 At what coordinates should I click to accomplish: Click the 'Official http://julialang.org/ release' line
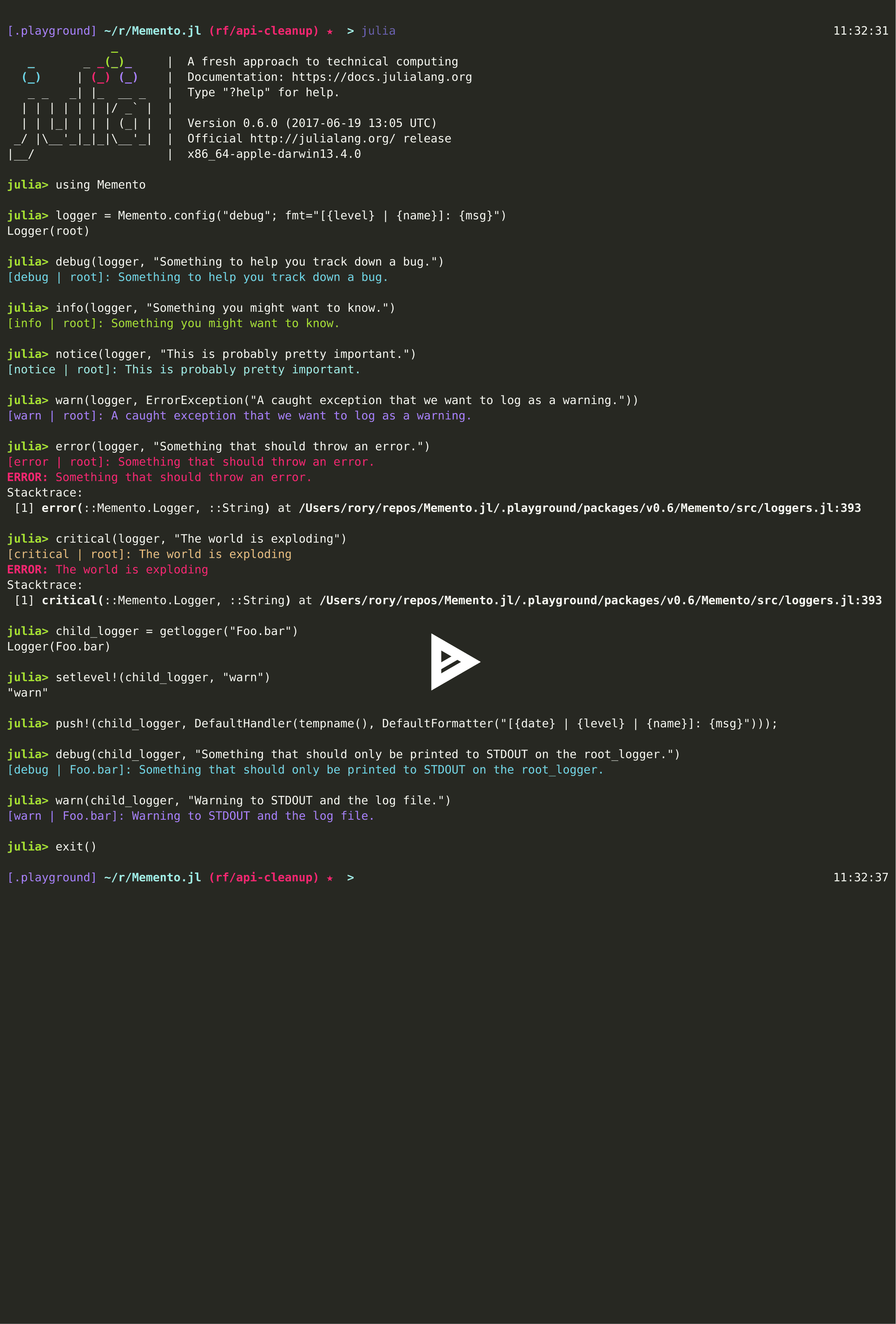point(319,139)
